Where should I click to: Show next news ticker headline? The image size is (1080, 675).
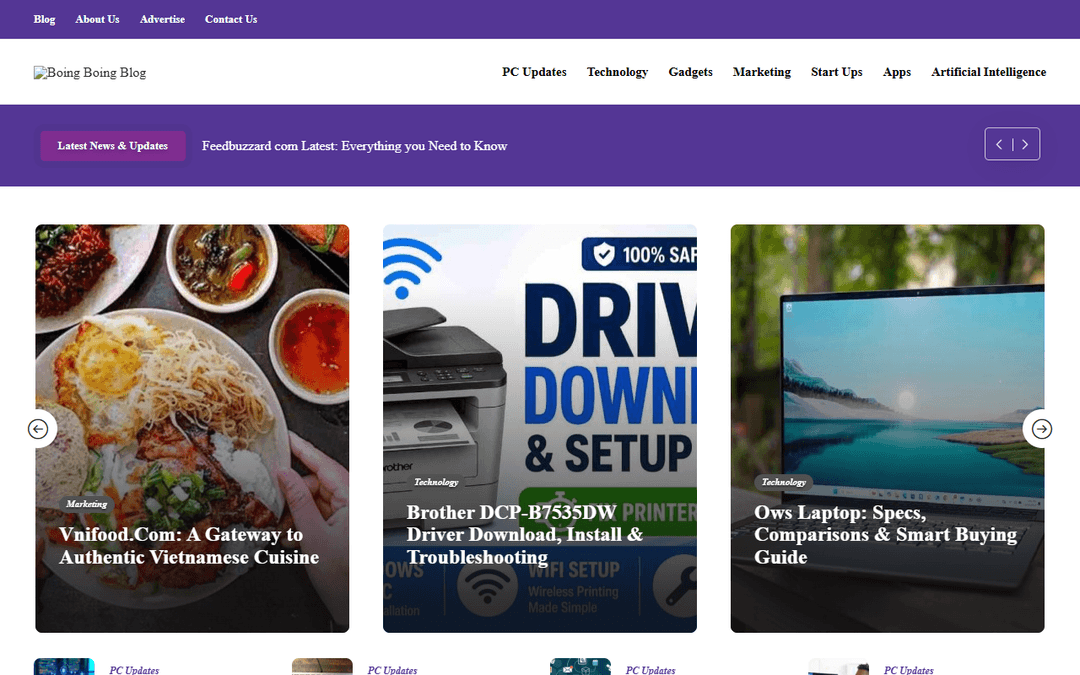1025,145
